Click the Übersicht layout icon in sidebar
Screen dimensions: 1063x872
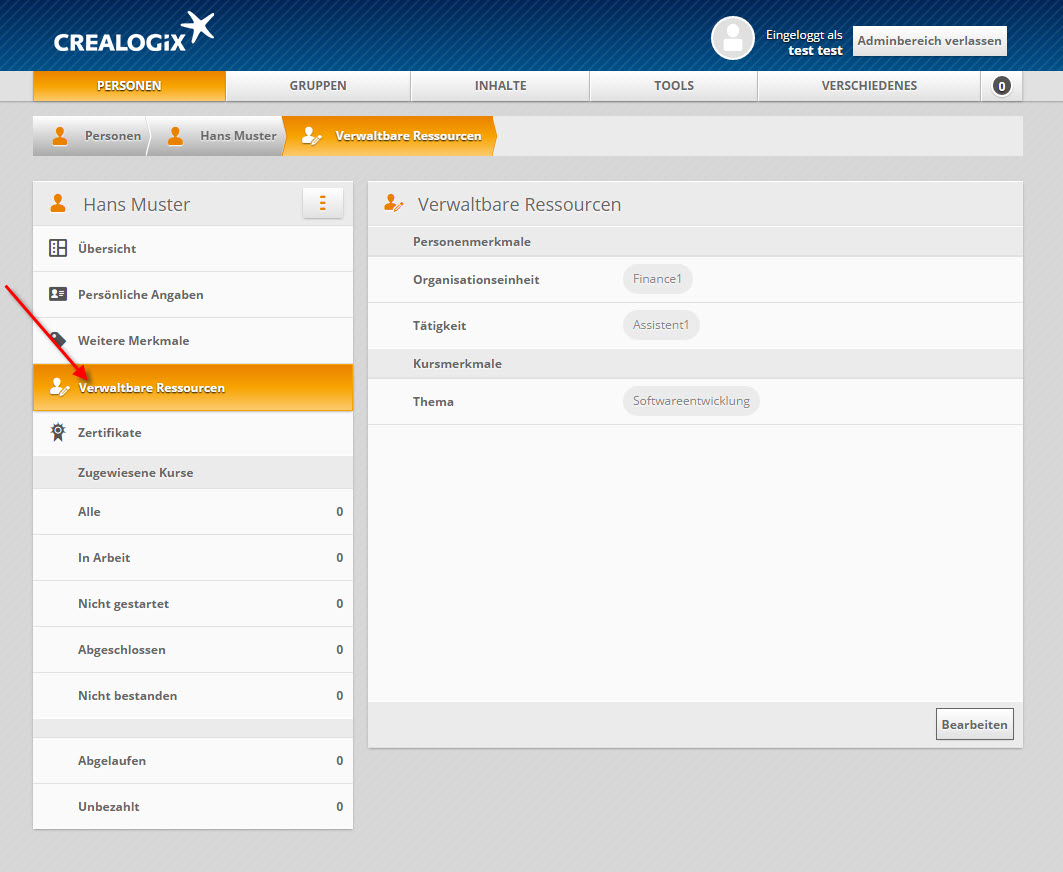coord(58,248)
